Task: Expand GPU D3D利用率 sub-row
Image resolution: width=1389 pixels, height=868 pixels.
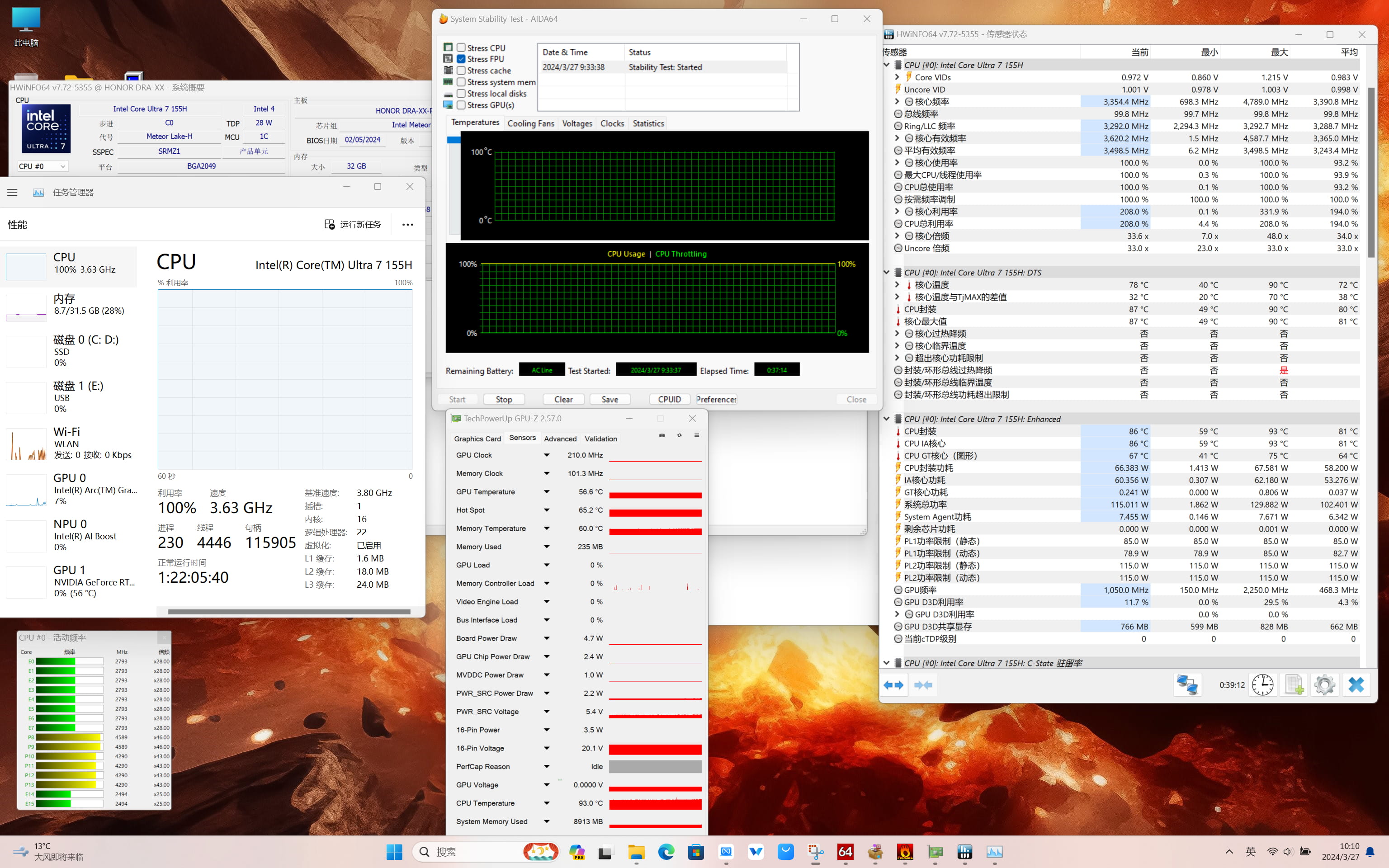Action: coord(897,614)
